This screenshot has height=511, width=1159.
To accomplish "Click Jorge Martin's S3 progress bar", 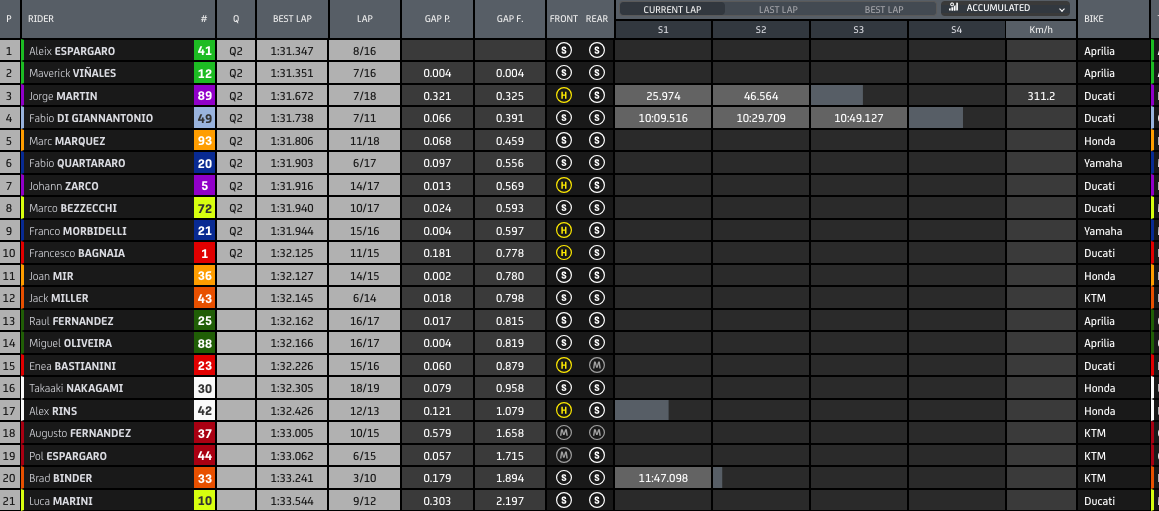I will point(837,95).
